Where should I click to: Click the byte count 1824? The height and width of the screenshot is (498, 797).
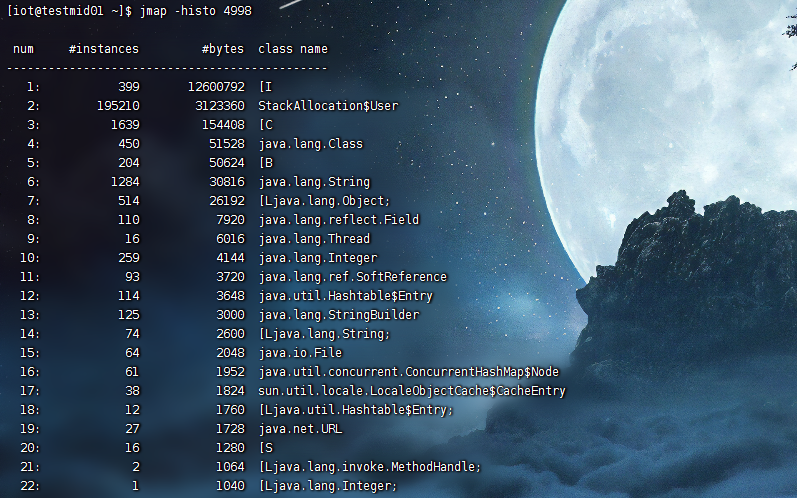tap(231, 391)
